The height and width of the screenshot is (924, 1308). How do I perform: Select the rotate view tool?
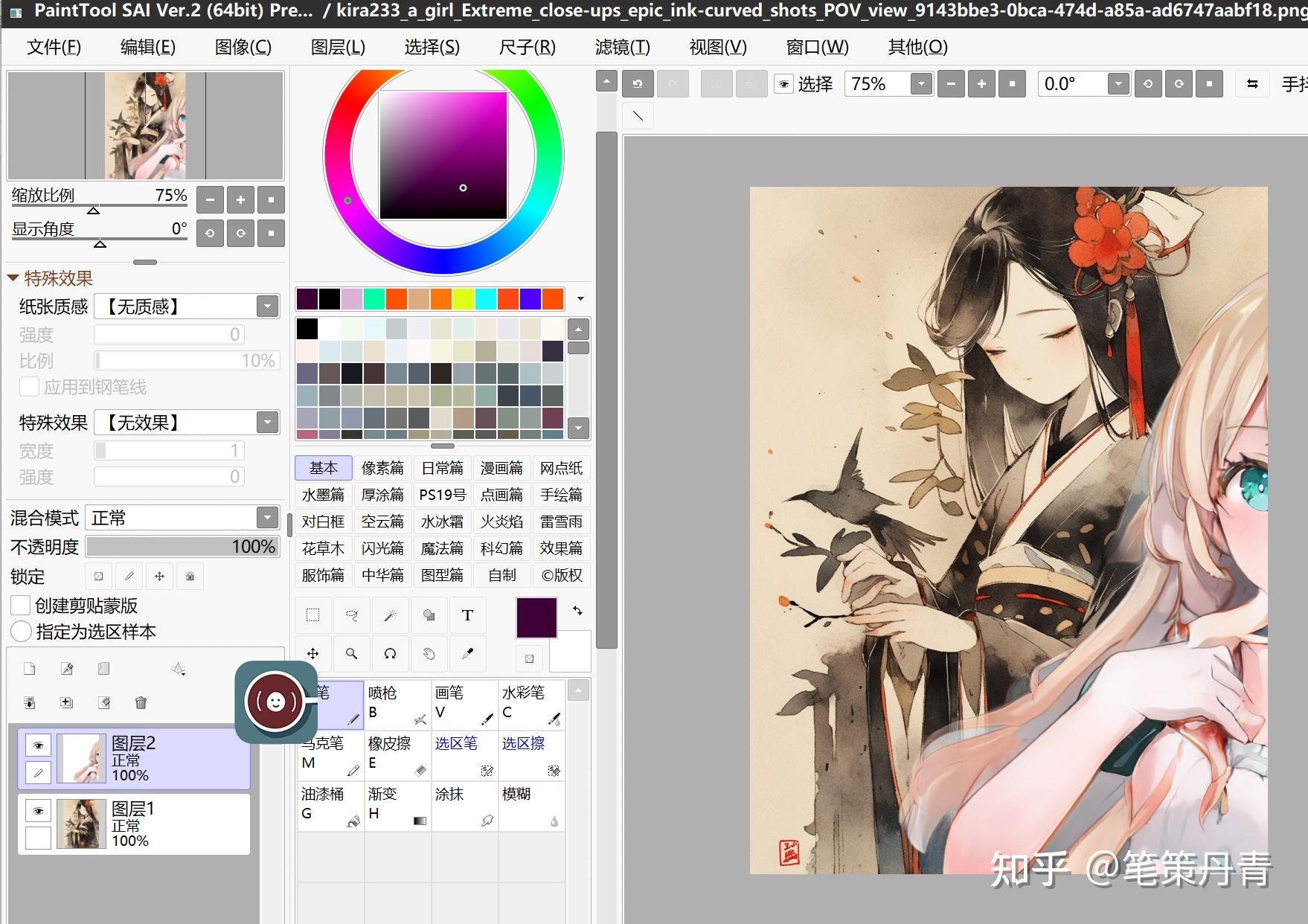pyautogui.click(x=390, y=654)
